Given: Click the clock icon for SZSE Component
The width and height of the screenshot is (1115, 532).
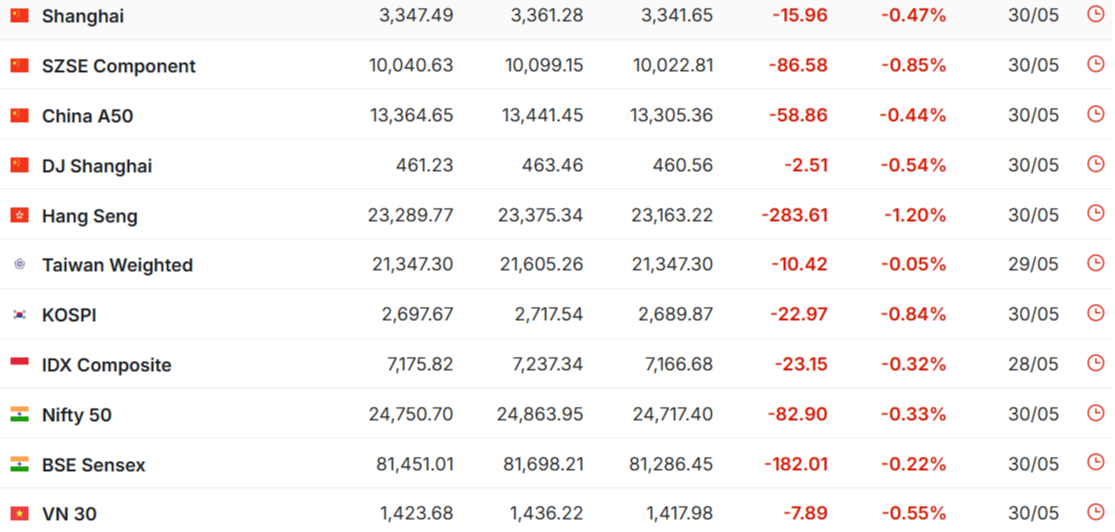Looking at the screenshot, I should pyautogui.click(x=1095, y=64).
